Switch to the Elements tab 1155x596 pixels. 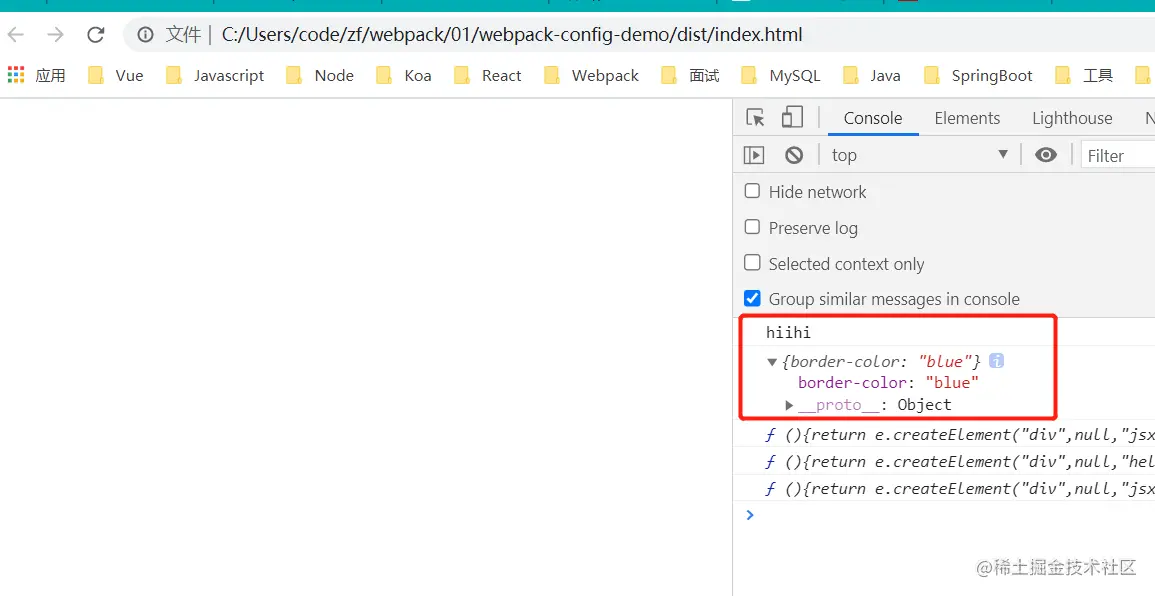click(x=967, y=119)
